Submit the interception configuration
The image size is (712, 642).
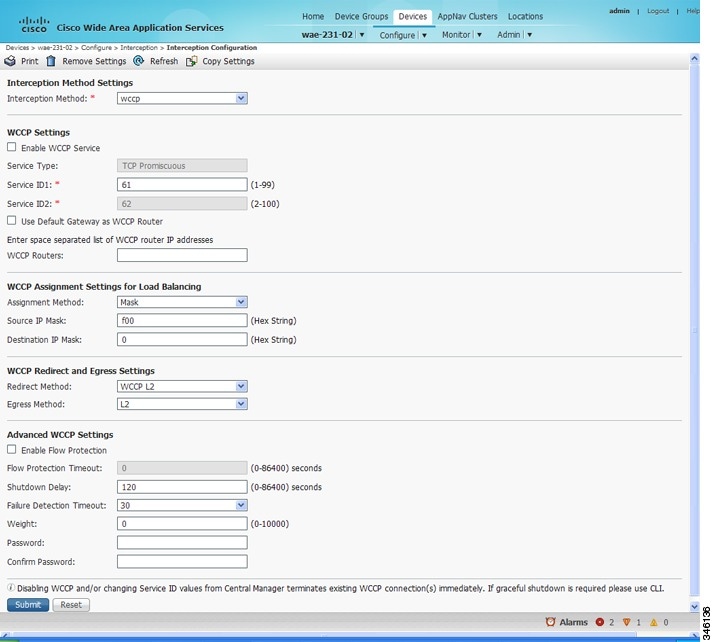[28, 605]
